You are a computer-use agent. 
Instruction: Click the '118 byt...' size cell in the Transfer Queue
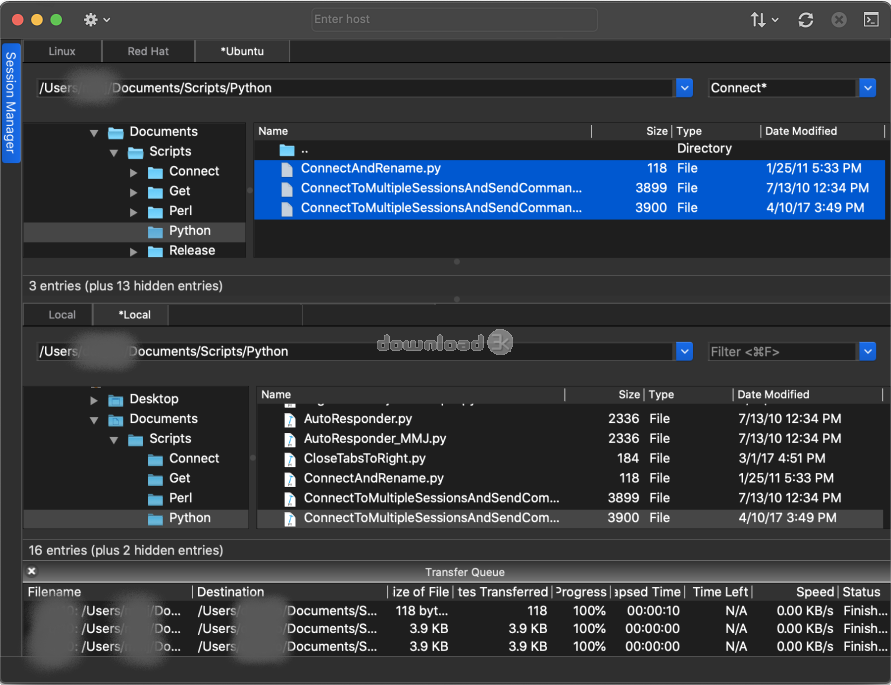pos(422,611)
